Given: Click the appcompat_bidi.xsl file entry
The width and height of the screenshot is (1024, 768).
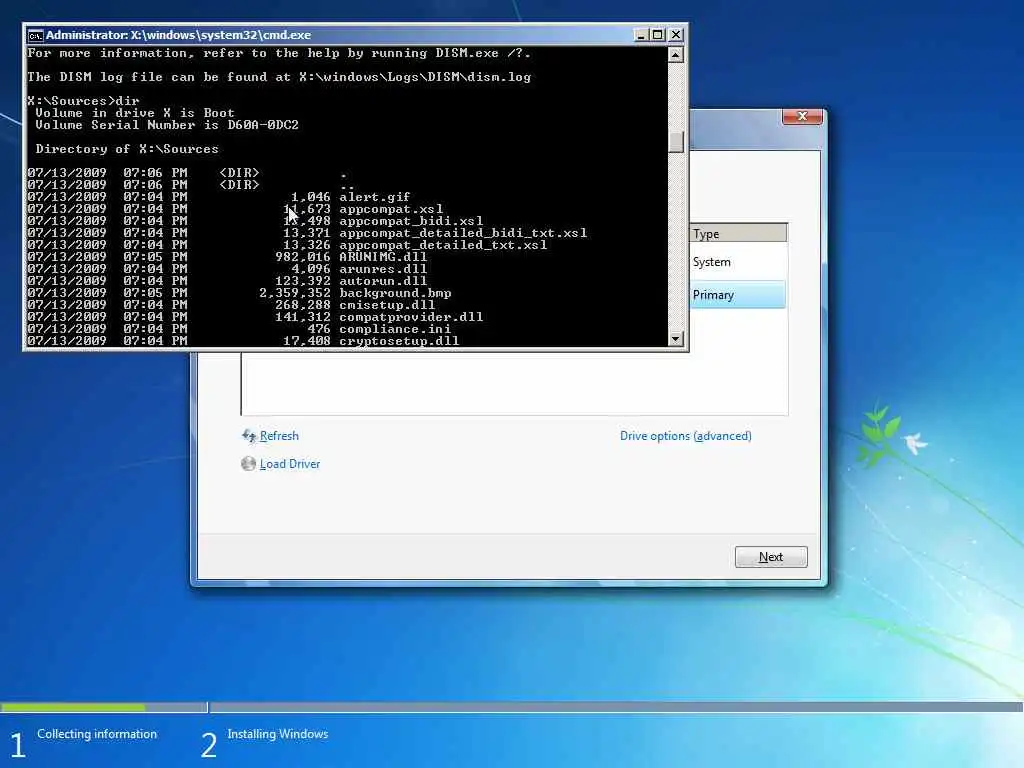Looking at the screenshot, I should coord(411,221).
